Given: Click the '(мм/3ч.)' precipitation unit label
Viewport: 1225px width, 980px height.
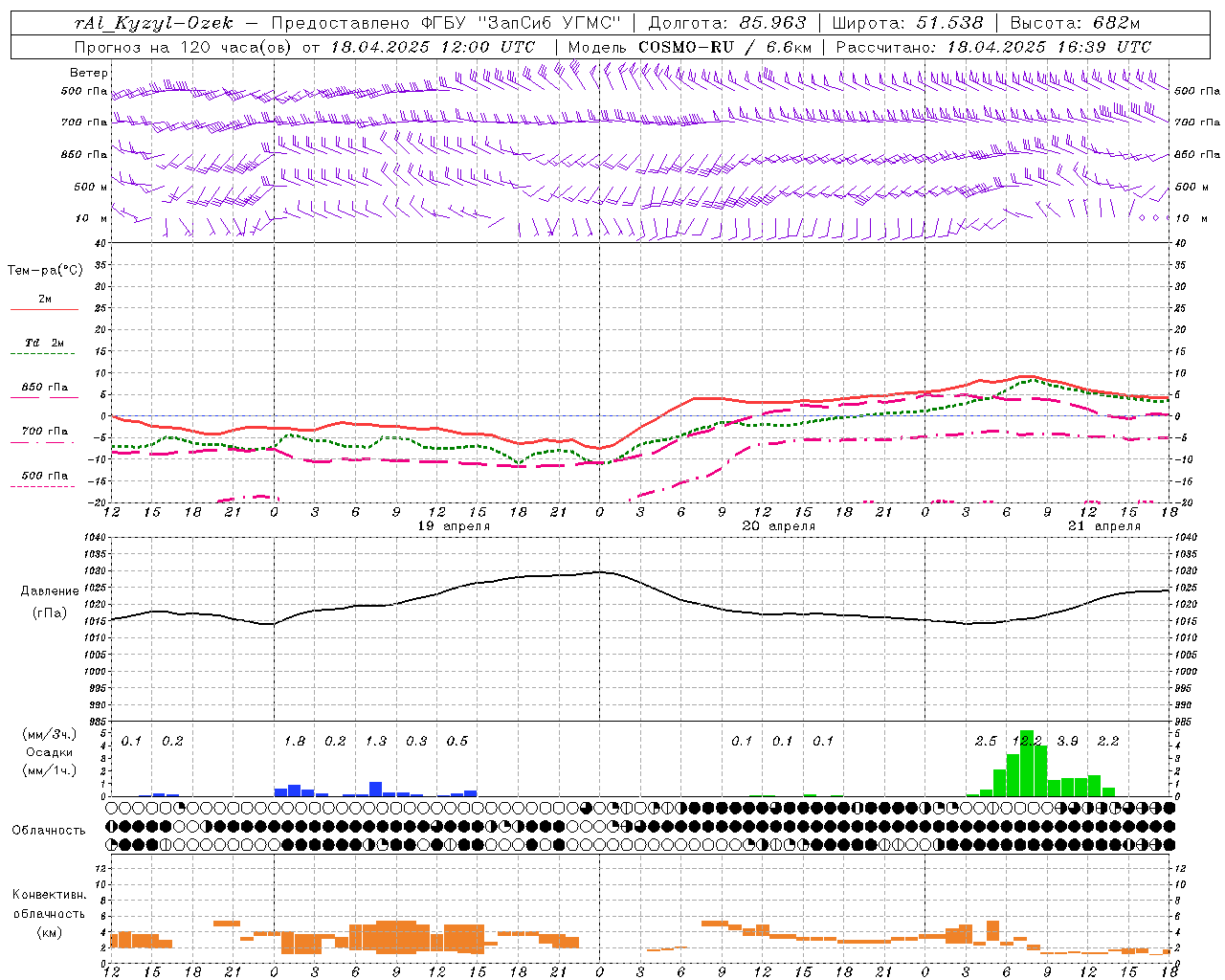Looking at the screenshot, I should coord(49,735).
